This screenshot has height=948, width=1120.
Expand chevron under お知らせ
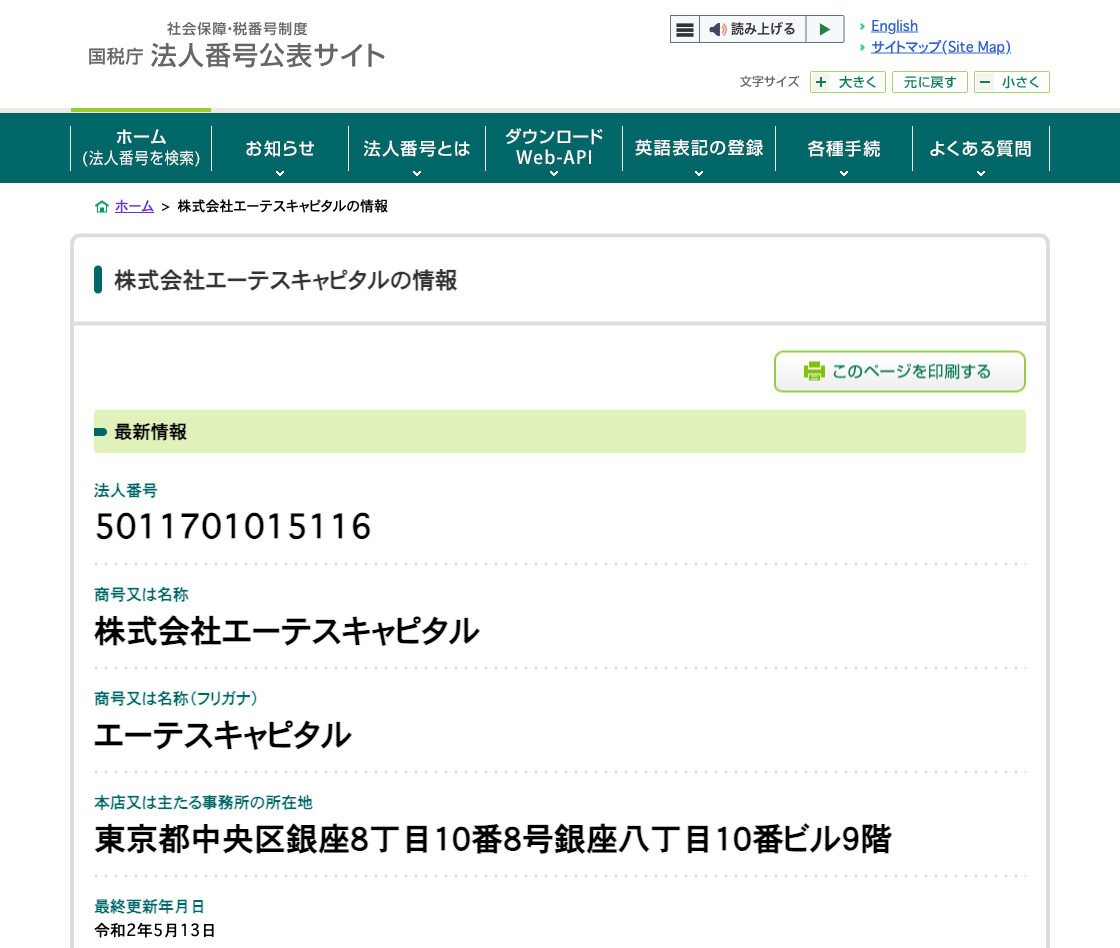coord(280,173)
